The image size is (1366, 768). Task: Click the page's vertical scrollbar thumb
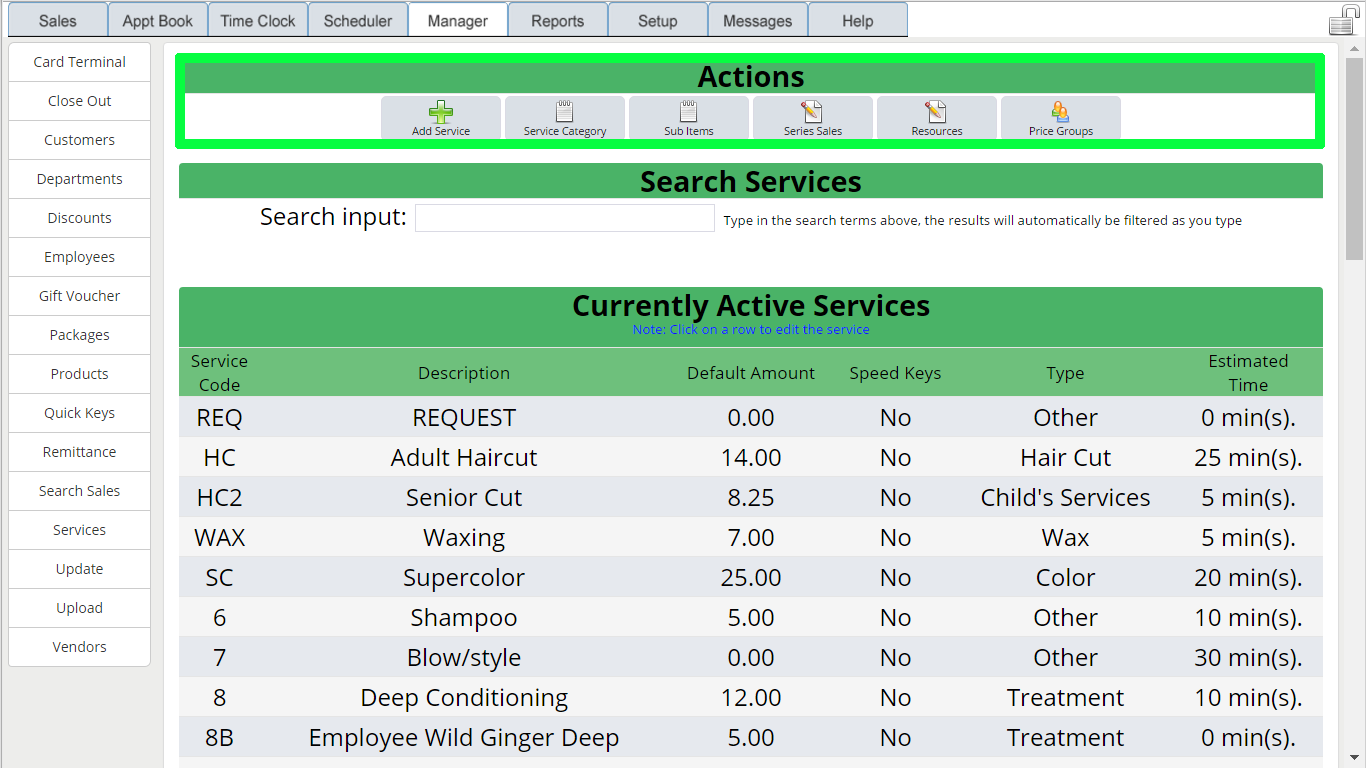click(1355, 159)
